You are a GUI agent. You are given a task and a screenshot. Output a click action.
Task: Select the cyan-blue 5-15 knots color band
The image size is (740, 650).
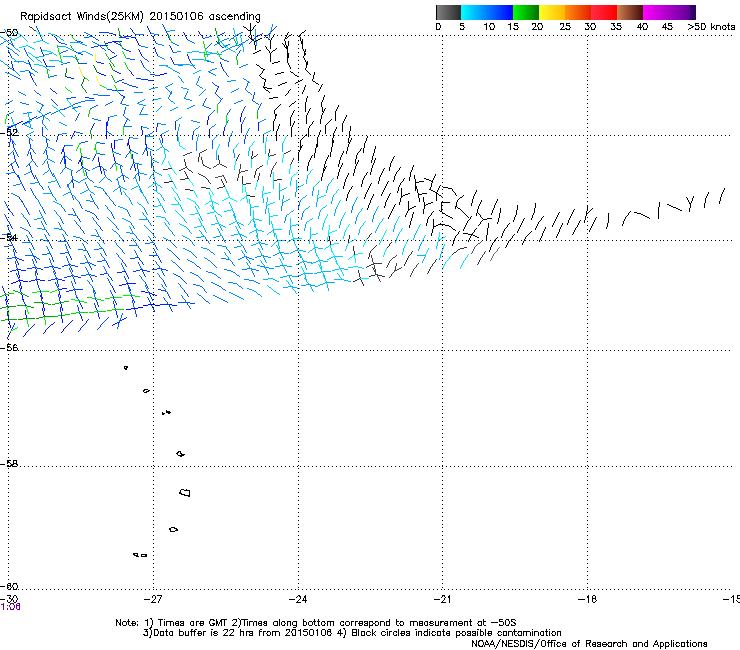coord(487,12)
